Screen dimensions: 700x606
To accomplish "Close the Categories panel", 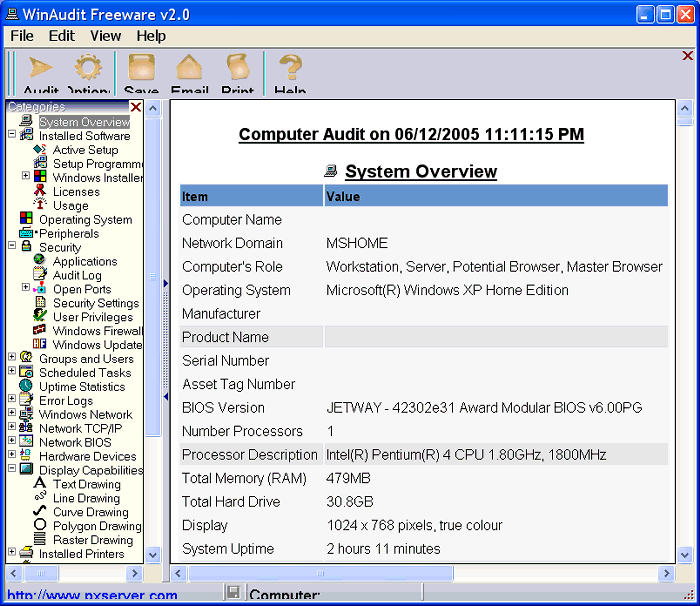I will [x=136, y=107].
